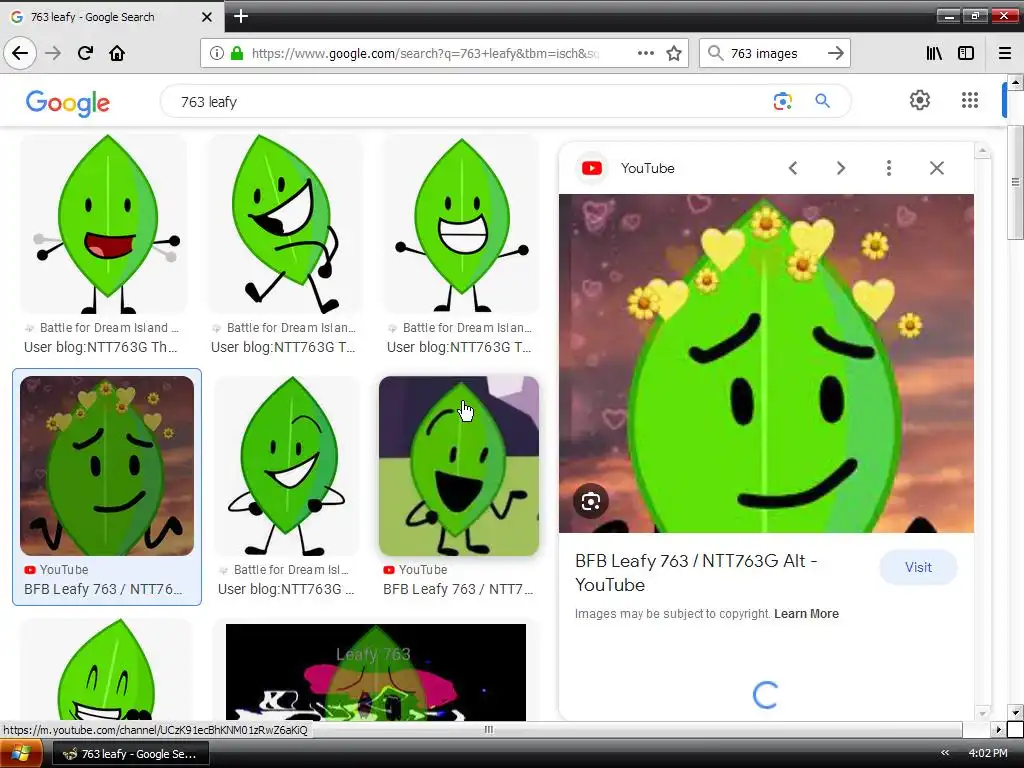Screen dimensions: 1024x768
Task: Open BFB Leafy 763 / NTT763G Alt title
Action: click(696, 573)
